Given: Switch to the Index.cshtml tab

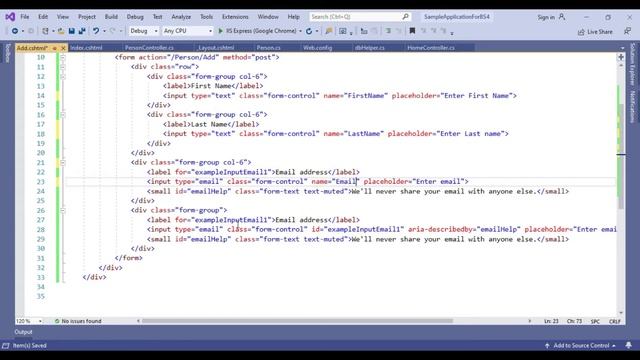Looking at the screenshot, I should click(x=86, y=48).
